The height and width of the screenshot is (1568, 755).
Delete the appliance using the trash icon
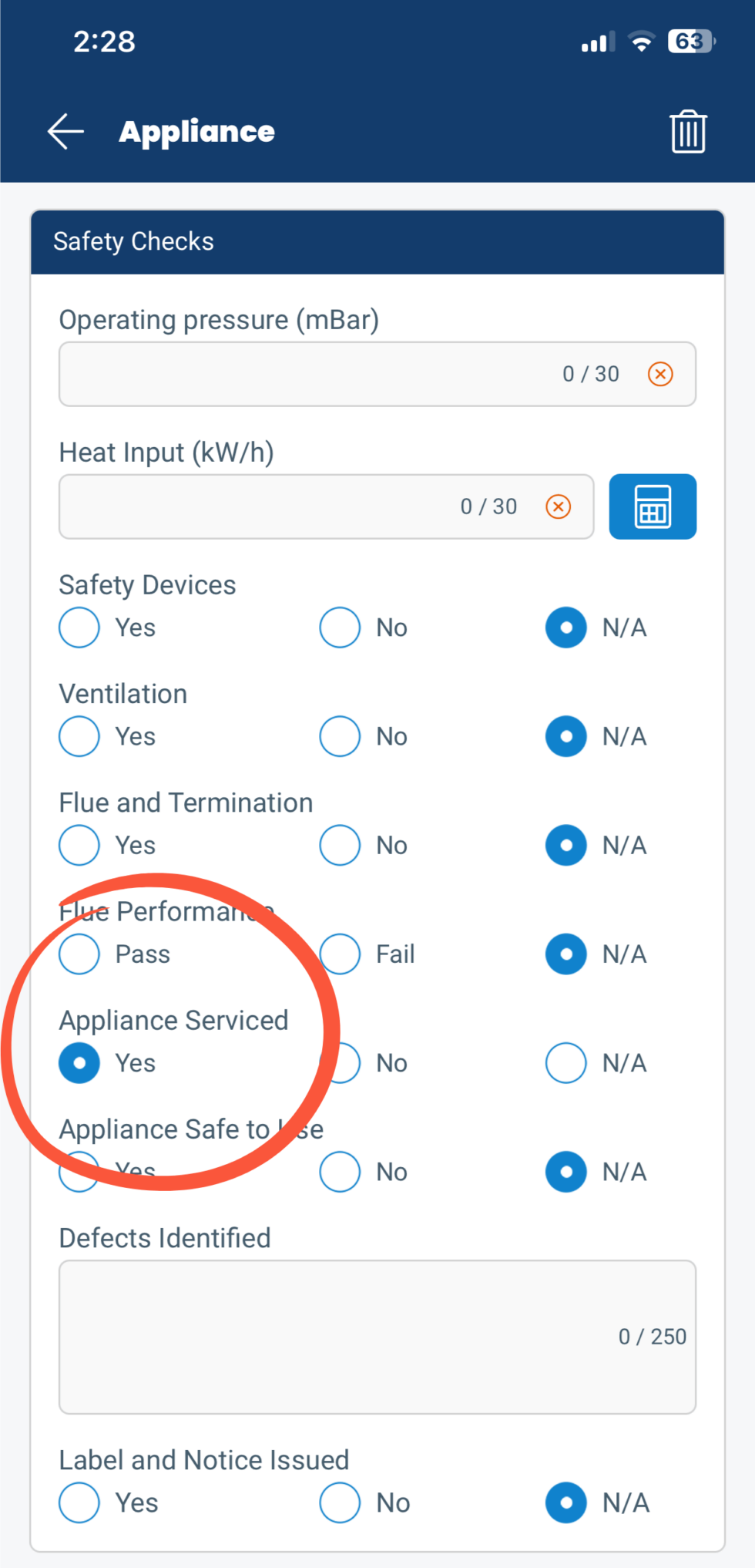click(688, 131)
